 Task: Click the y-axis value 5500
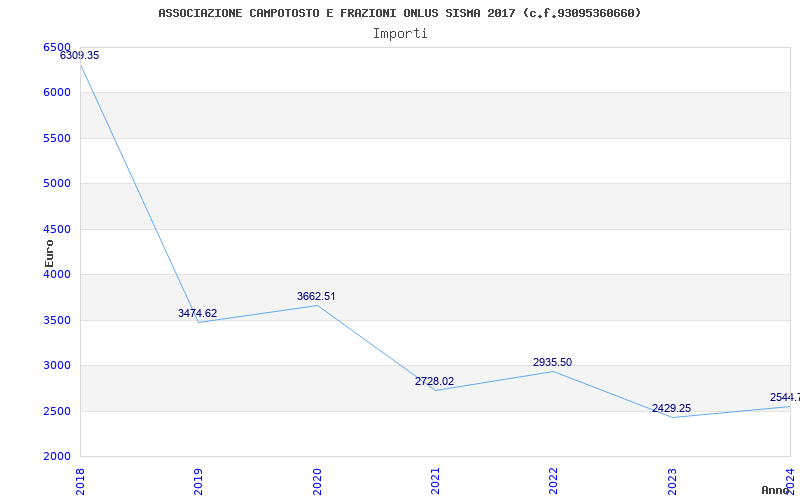pyautogui.click(x=57, y=138)
